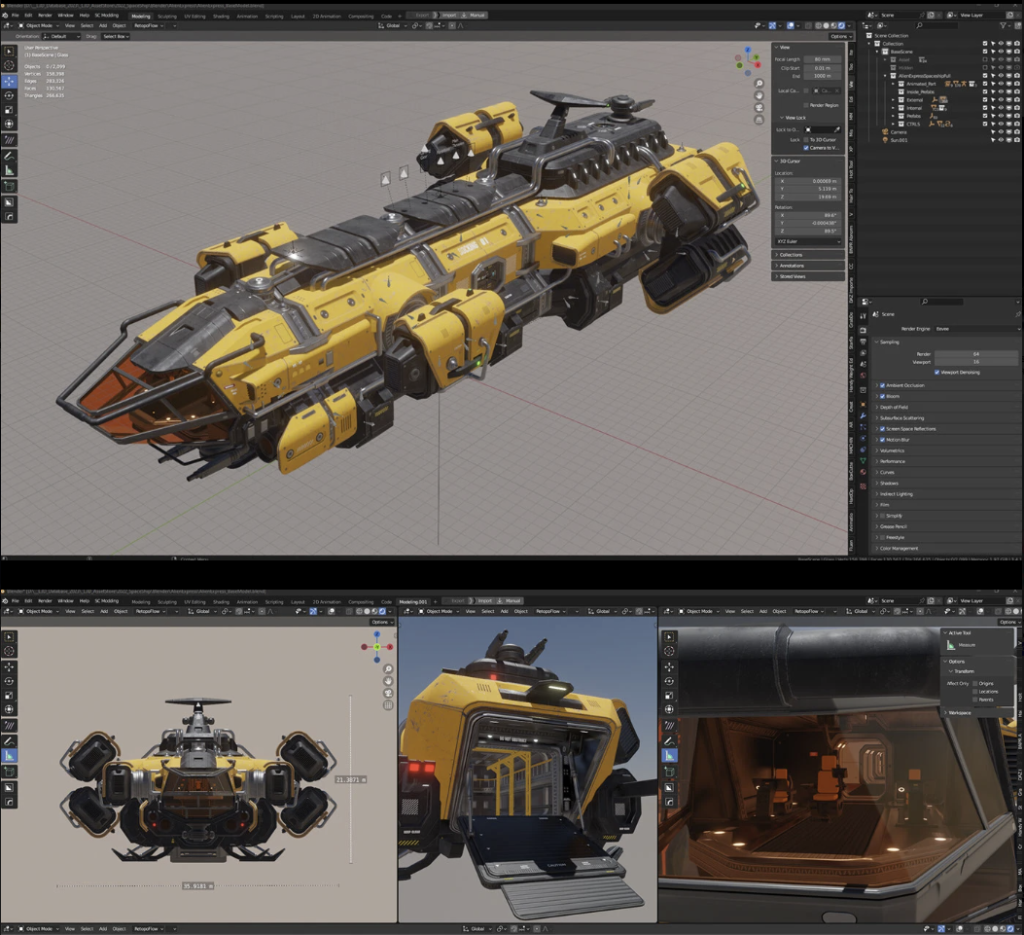Viewport: 1024px width, 935px height.
Task: Open the Add menu in top viewport header
Action: pyautogui.click(x=103, y=25)
